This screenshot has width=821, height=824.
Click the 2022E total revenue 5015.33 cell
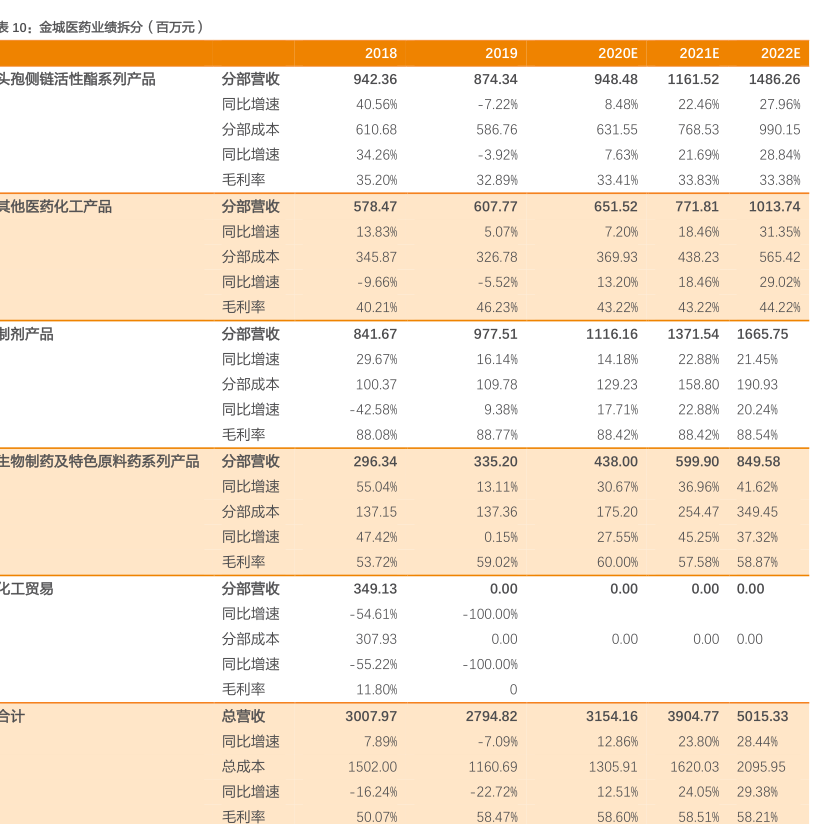click(762, 716)
